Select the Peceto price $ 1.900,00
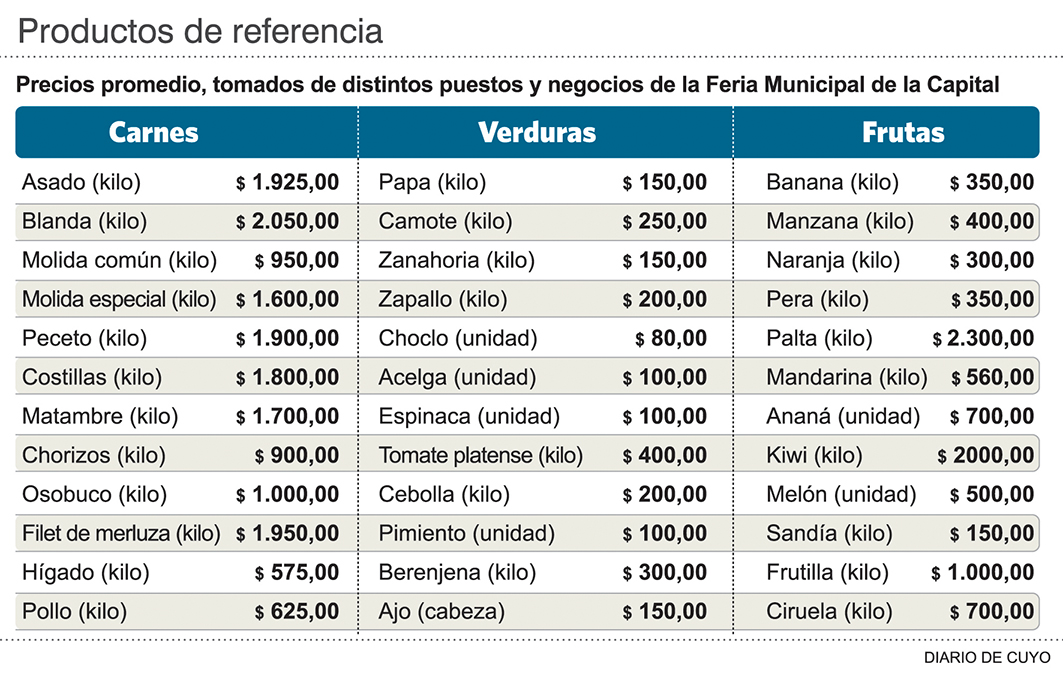1063x673 pixels. click(x=288, y=339)
